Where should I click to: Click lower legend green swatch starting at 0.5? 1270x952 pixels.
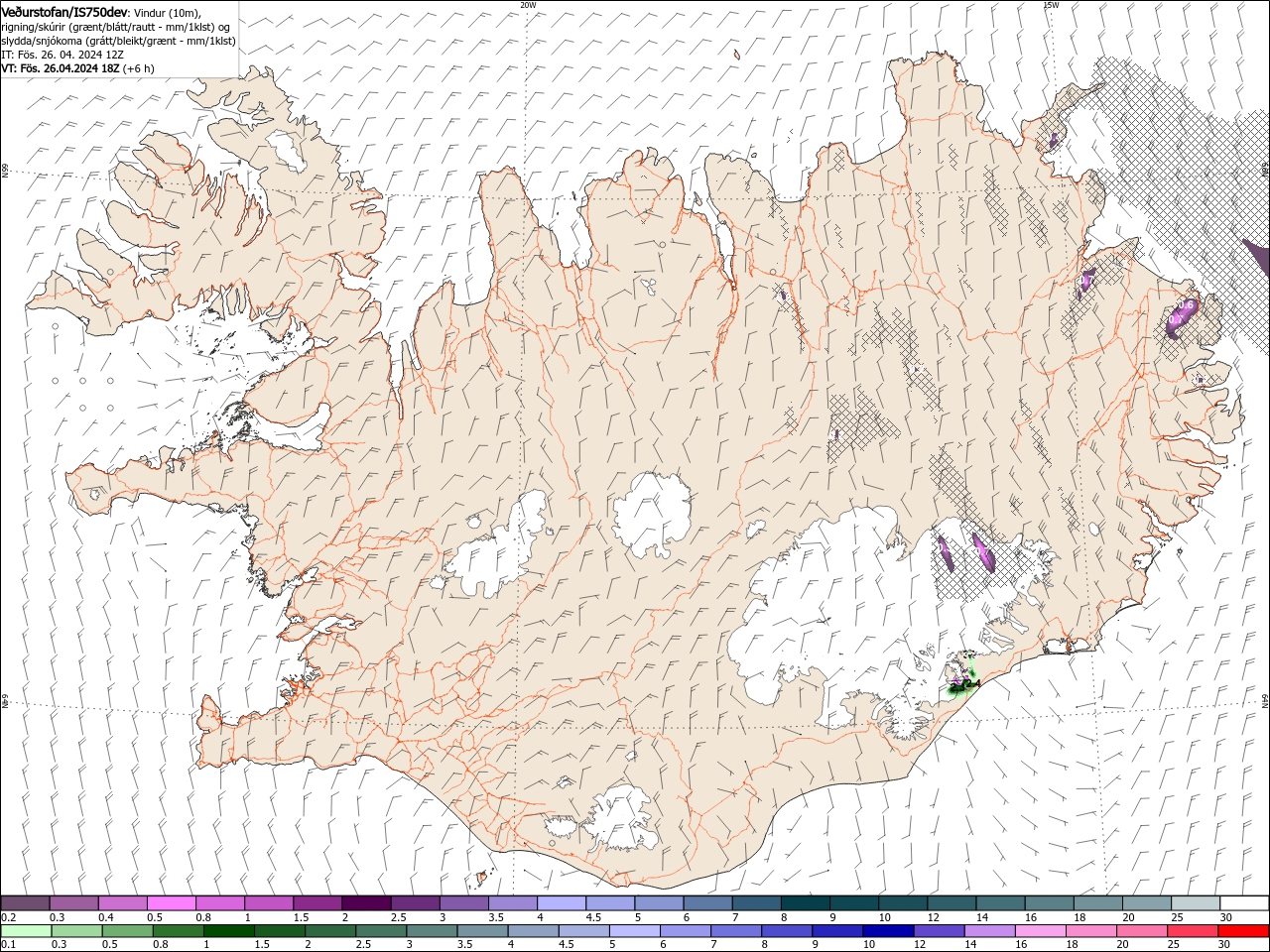(x=128, y=931)
